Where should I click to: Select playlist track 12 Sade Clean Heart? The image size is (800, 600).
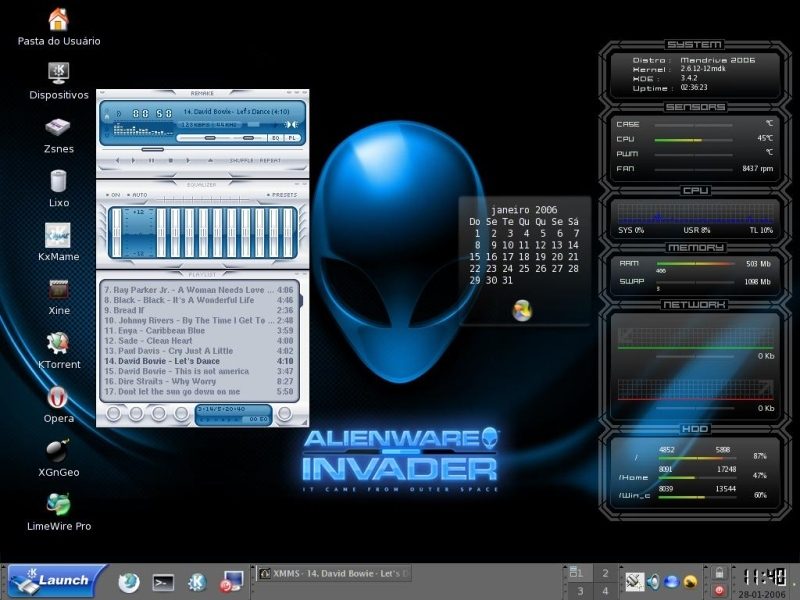click(x=198, y=341)
